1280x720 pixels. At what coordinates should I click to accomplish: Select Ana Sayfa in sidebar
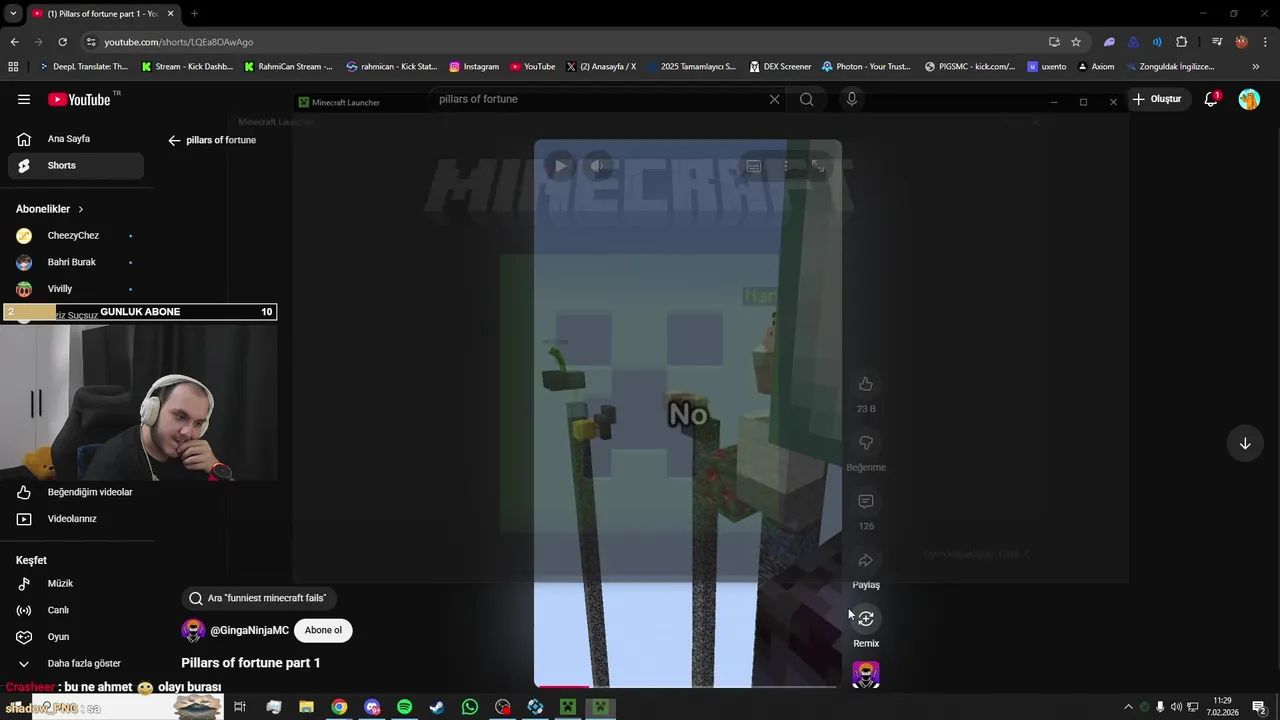(x=76, y=139)
